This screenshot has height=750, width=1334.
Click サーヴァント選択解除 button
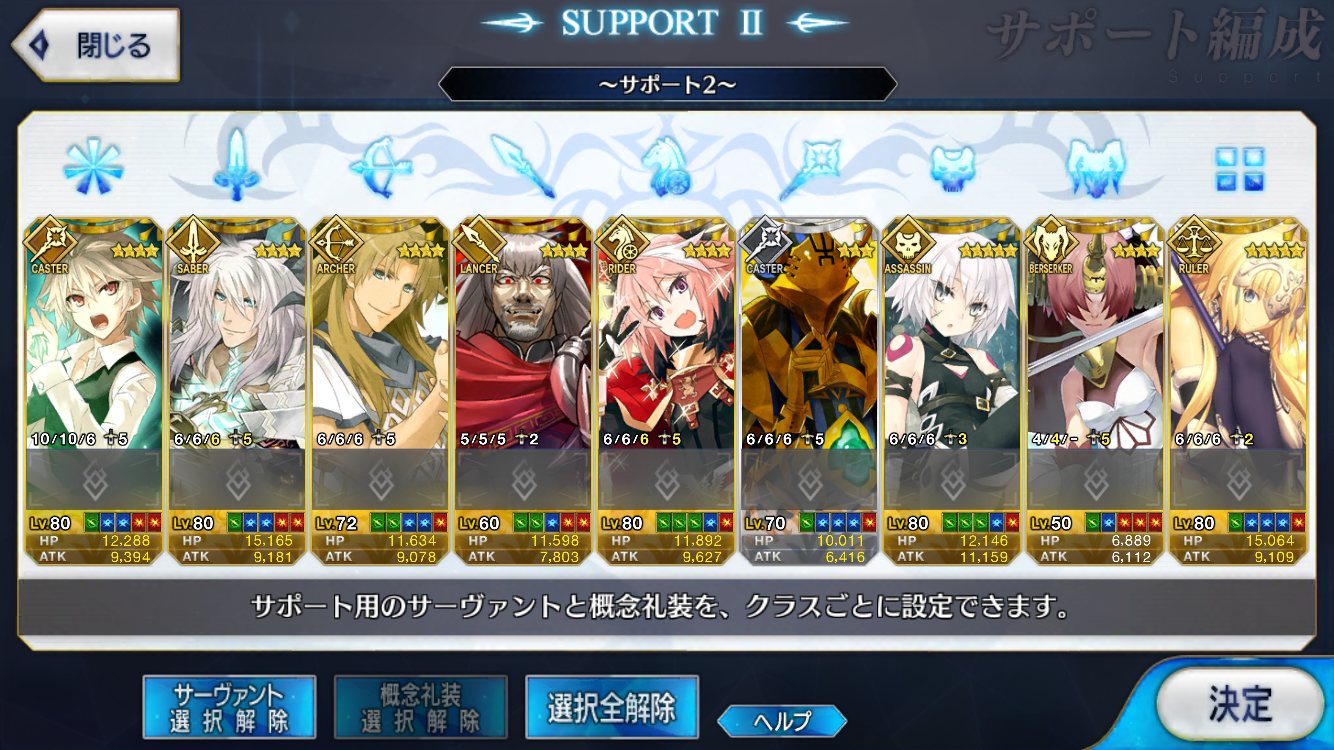pyautogui.click(x=229, y=706)
